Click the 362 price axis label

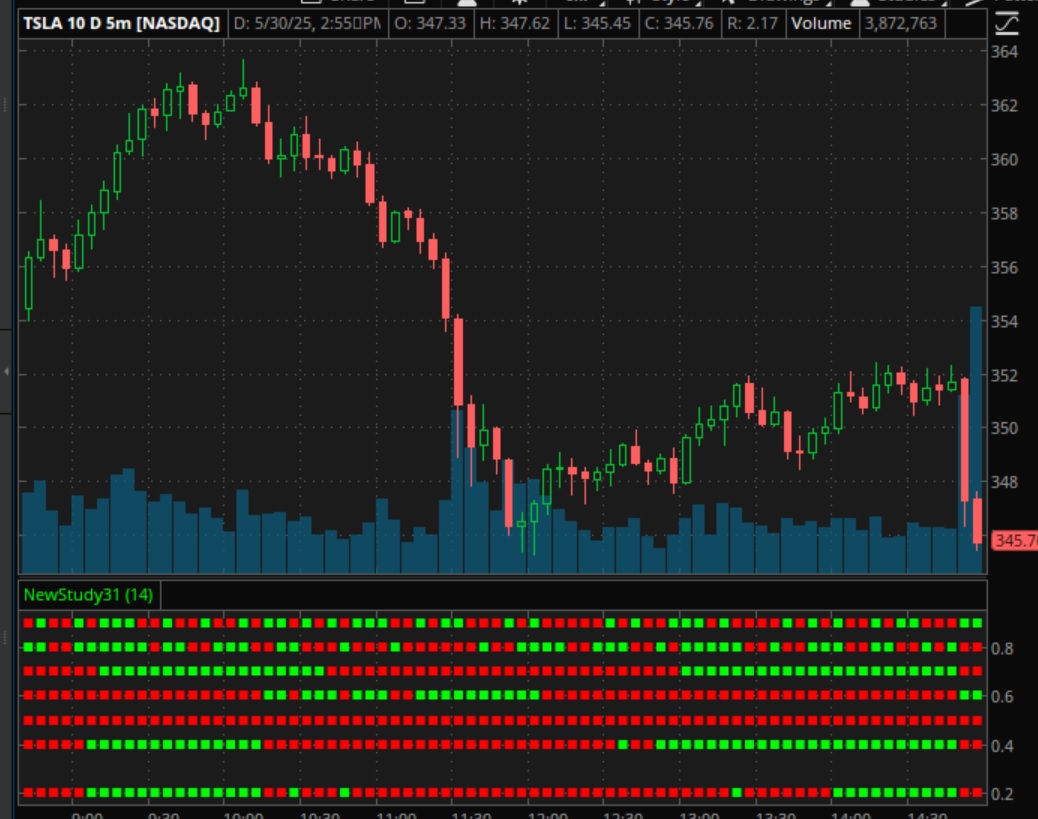tap(1004, 105)
